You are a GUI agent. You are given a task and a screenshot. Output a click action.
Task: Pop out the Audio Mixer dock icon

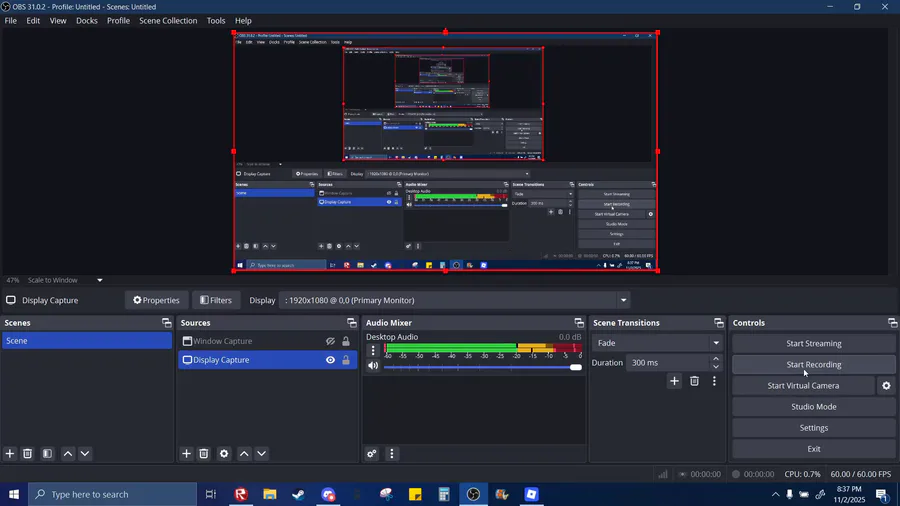579,322
